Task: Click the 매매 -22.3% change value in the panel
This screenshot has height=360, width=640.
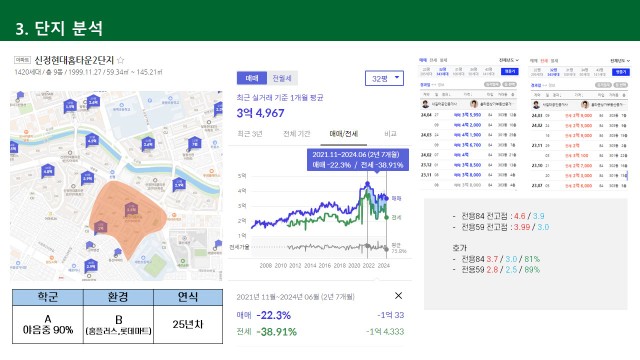Action: click(274, 315)
